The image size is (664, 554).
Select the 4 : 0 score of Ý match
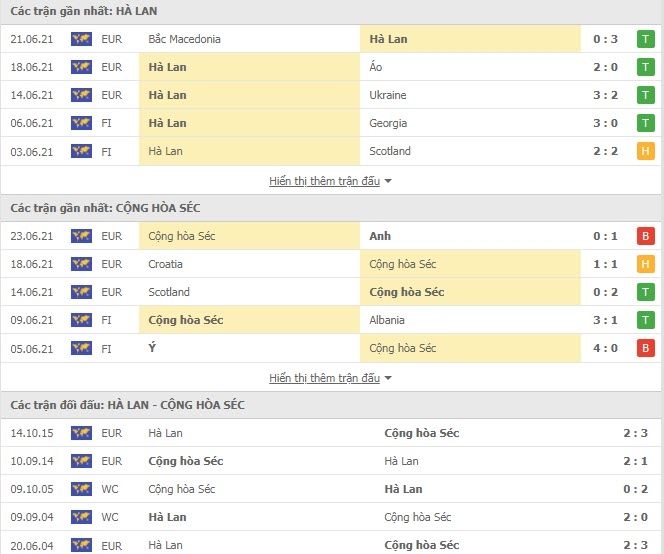(605, 348)
